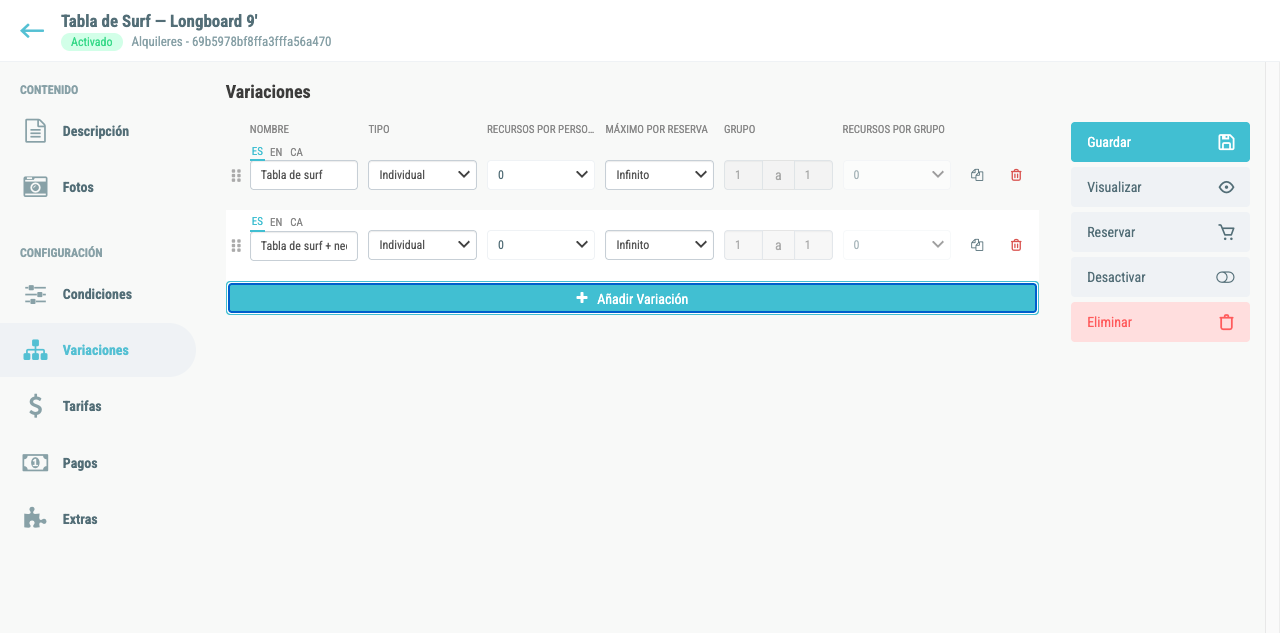Click group maximum field of Tabla de surf
Viewport: 1280px width, 633px height.
(813, 175)
